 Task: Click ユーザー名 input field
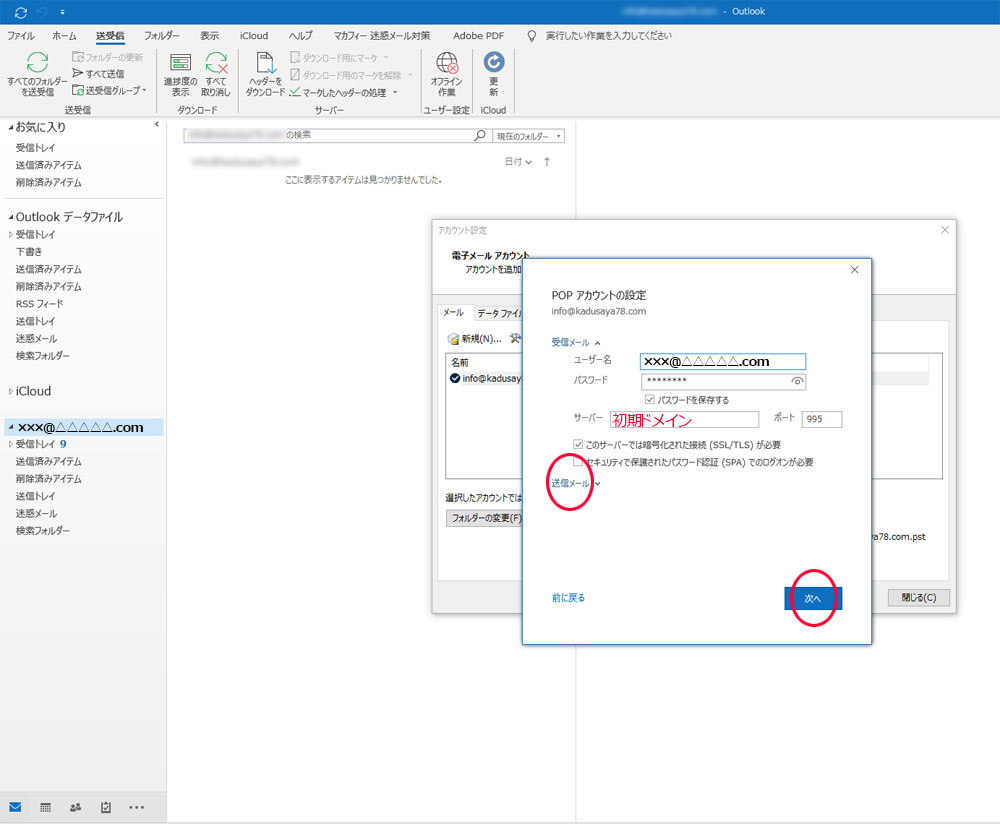pyautogui.click(x=723, y=362)
